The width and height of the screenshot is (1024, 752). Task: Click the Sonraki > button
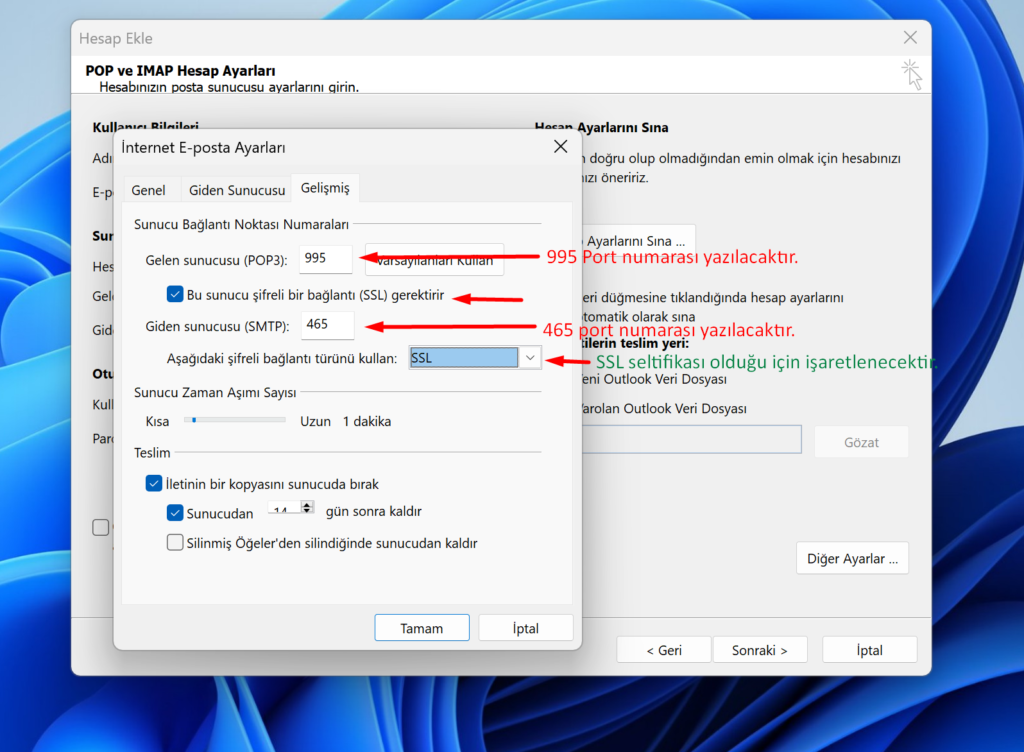coord(759,650)
